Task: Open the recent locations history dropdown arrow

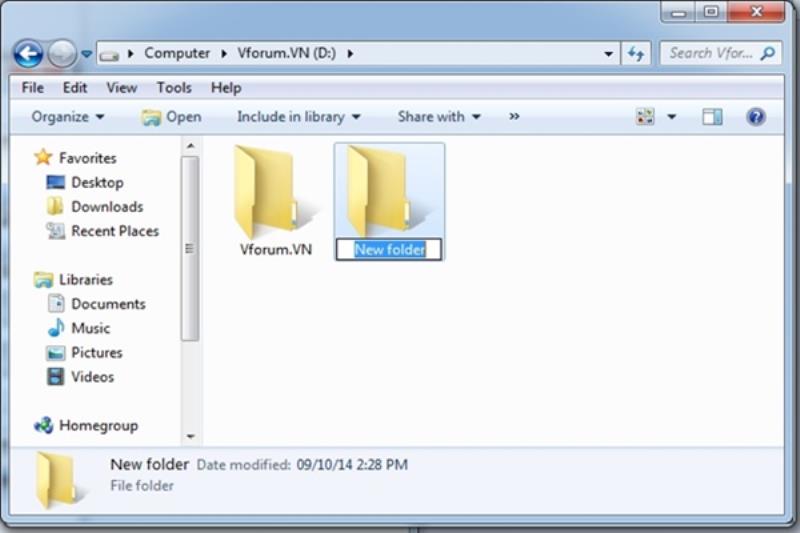Action: [86, 54]
